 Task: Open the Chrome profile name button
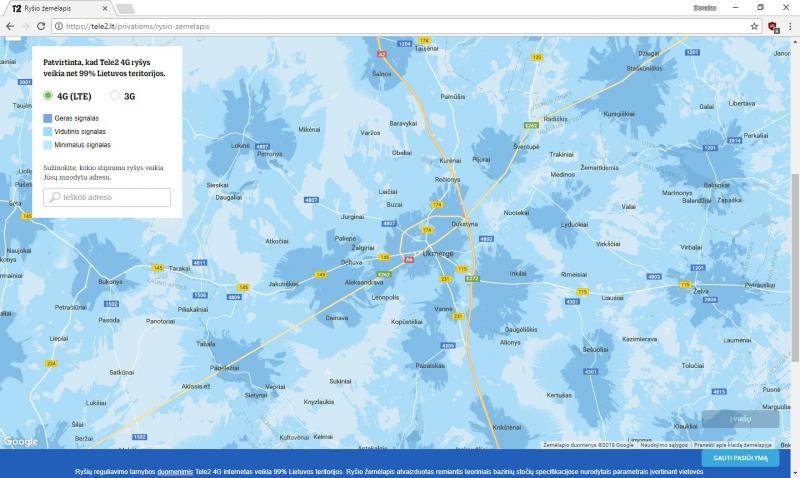(705, 8)
